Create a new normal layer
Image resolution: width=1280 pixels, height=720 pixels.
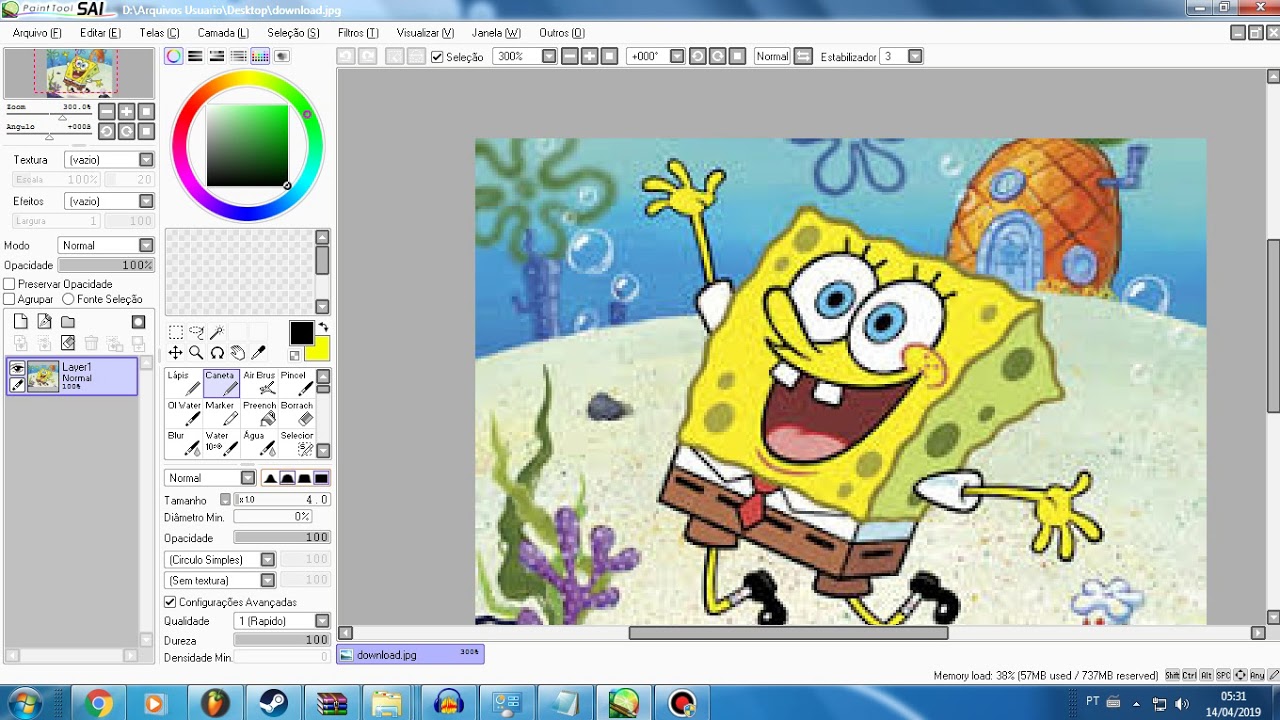[20, 322]
